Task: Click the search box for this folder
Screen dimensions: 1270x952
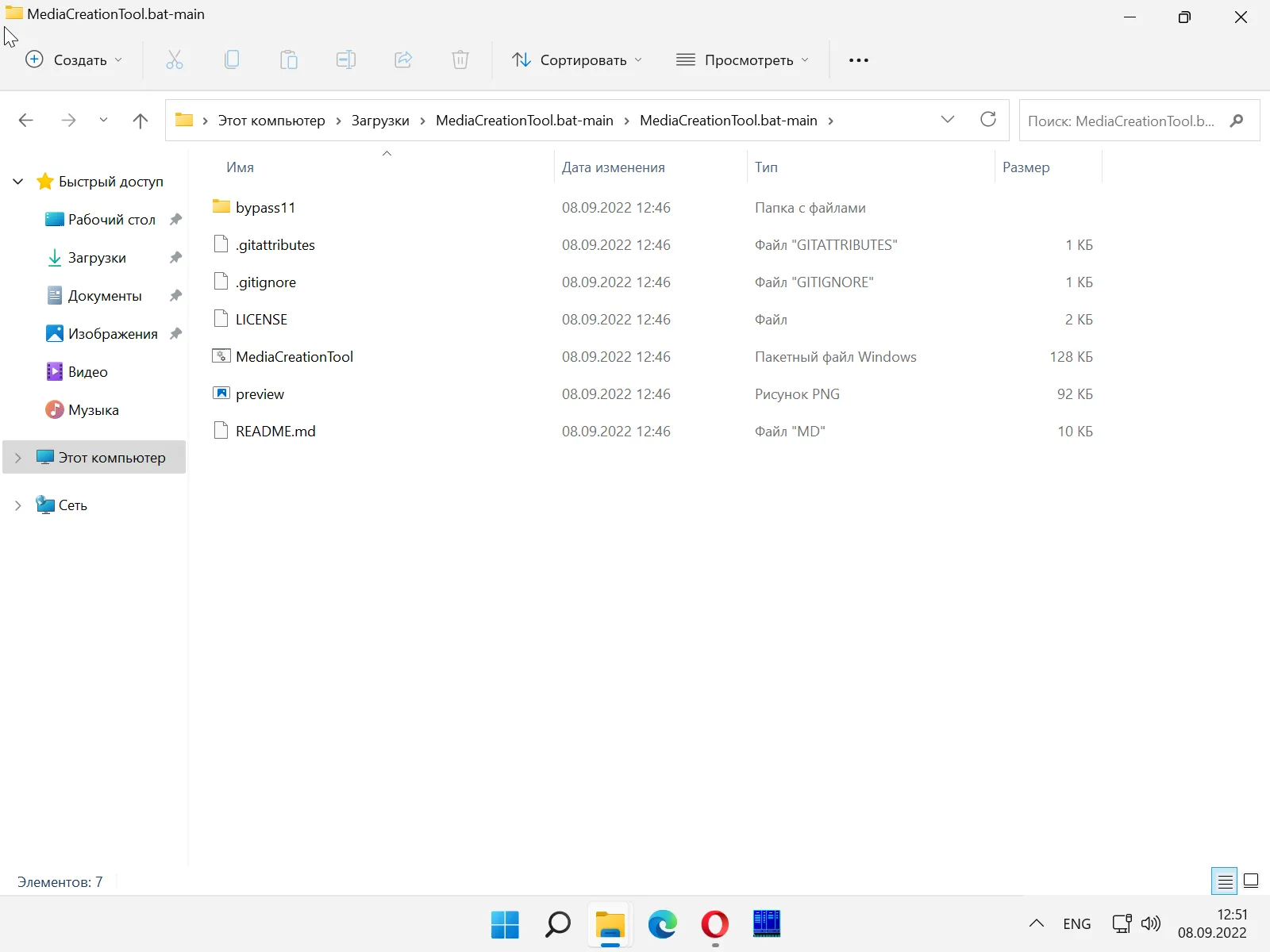Action: tap(1121, 121)
